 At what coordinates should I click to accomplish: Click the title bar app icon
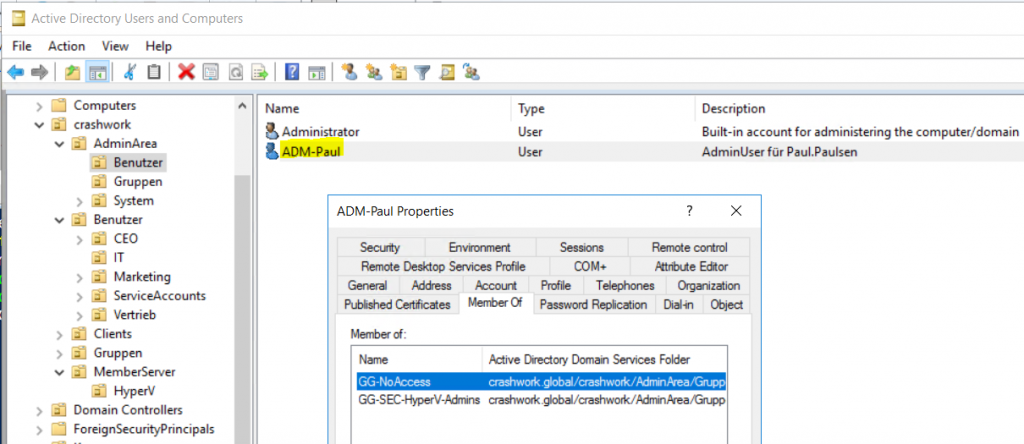click(19, 19)
